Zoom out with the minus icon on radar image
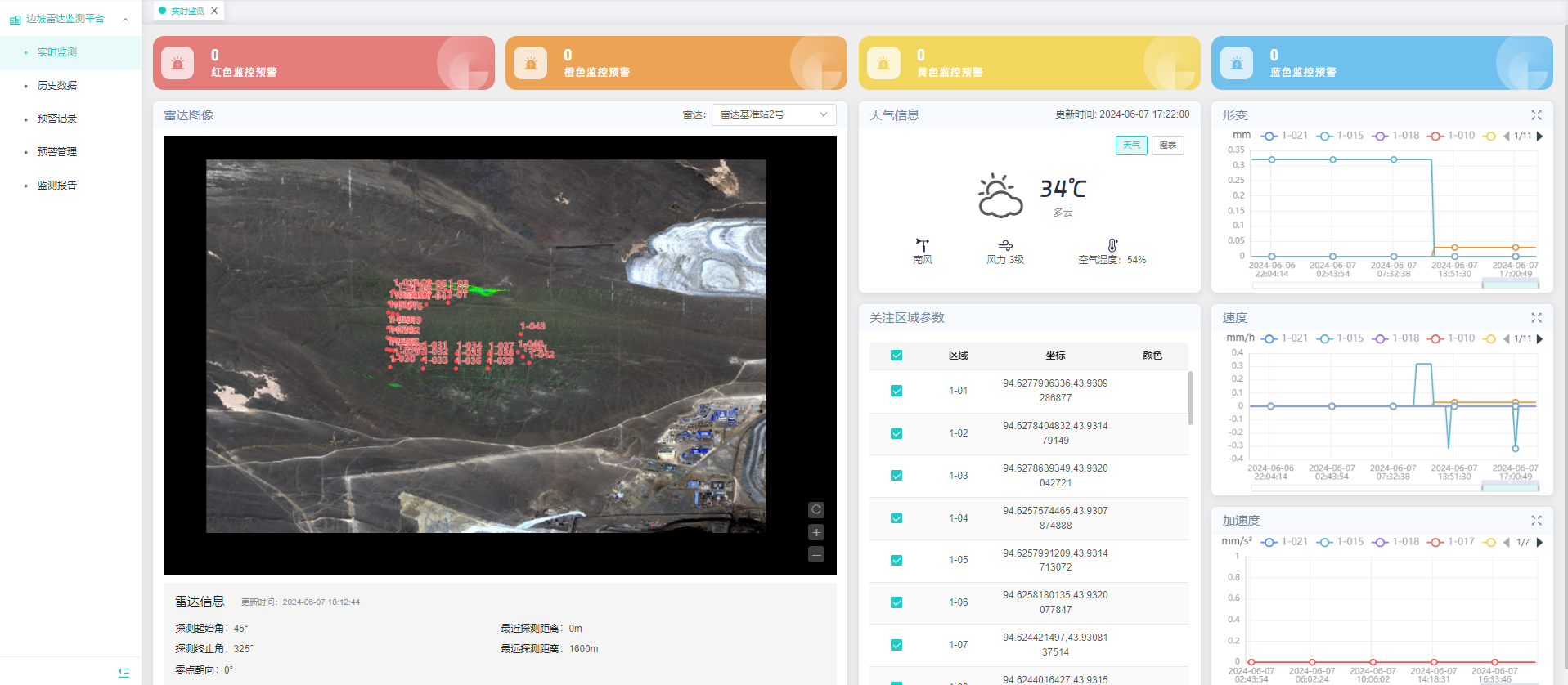Image resolution: width=1568 pixels, height=685 pixels. click(815, 554)
